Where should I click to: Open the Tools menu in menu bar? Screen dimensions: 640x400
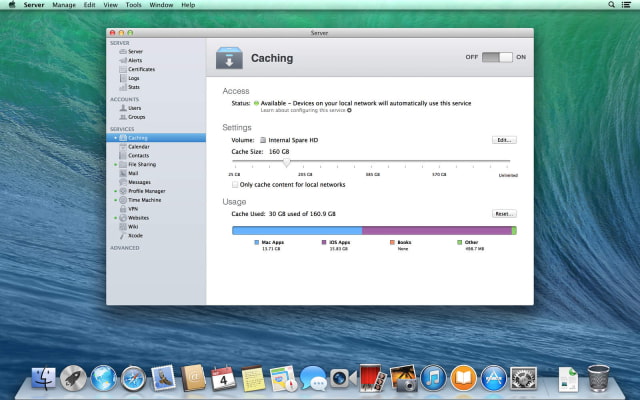(133, 5)
